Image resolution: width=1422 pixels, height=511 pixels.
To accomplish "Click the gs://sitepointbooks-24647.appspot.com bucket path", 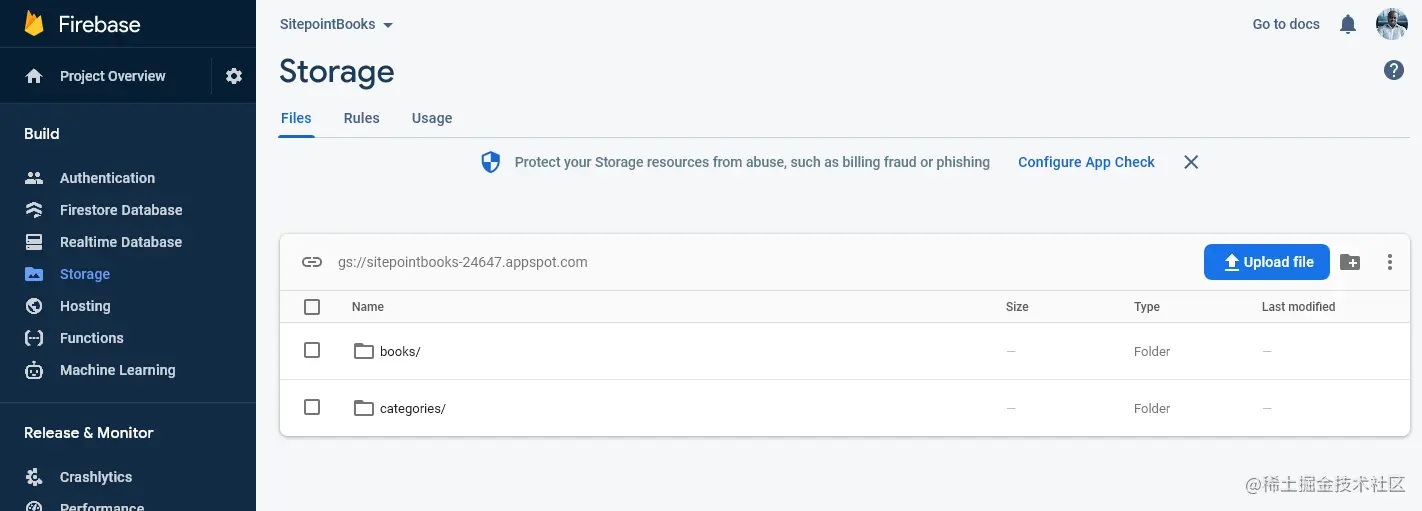I will (463, 262).
